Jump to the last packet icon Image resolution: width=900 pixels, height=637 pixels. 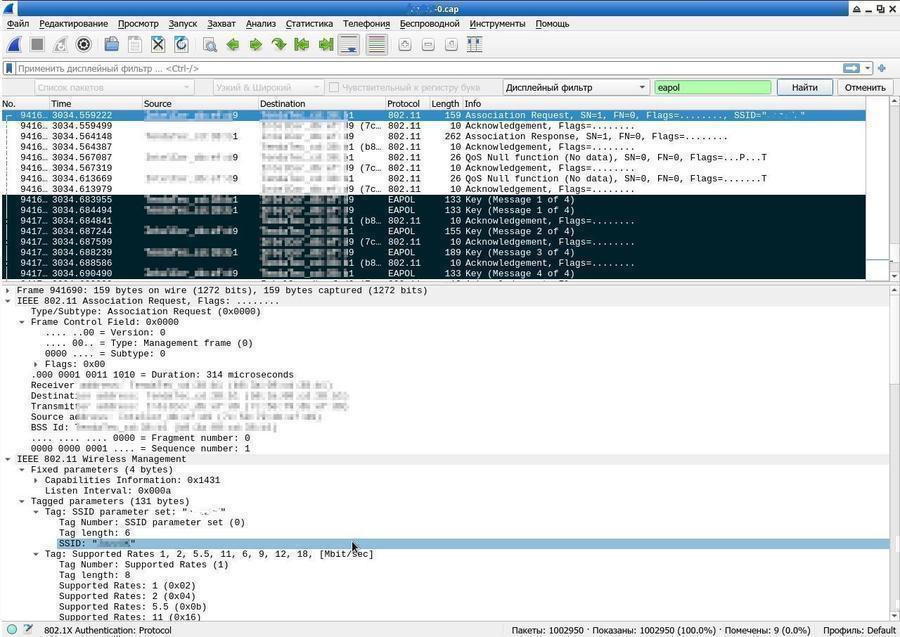325,45
